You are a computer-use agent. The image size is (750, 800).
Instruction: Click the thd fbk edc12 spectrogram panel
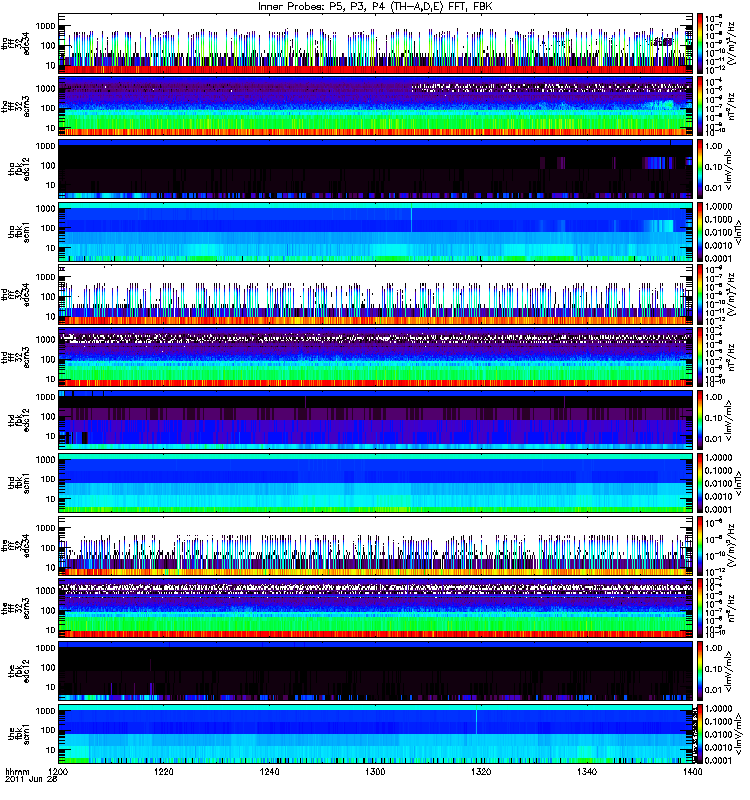pos(375,420)
